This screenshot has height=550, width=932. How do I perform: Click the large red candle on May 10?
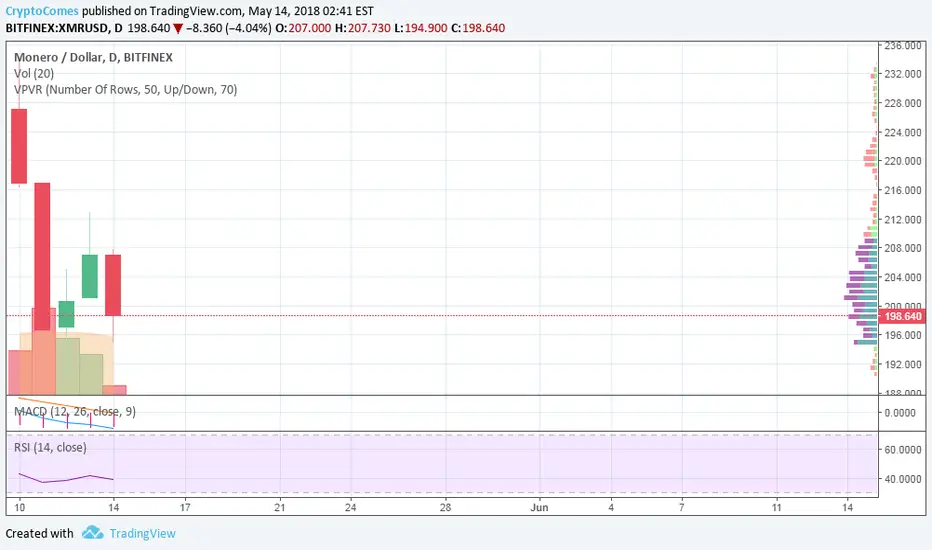(x=19, y=146)
